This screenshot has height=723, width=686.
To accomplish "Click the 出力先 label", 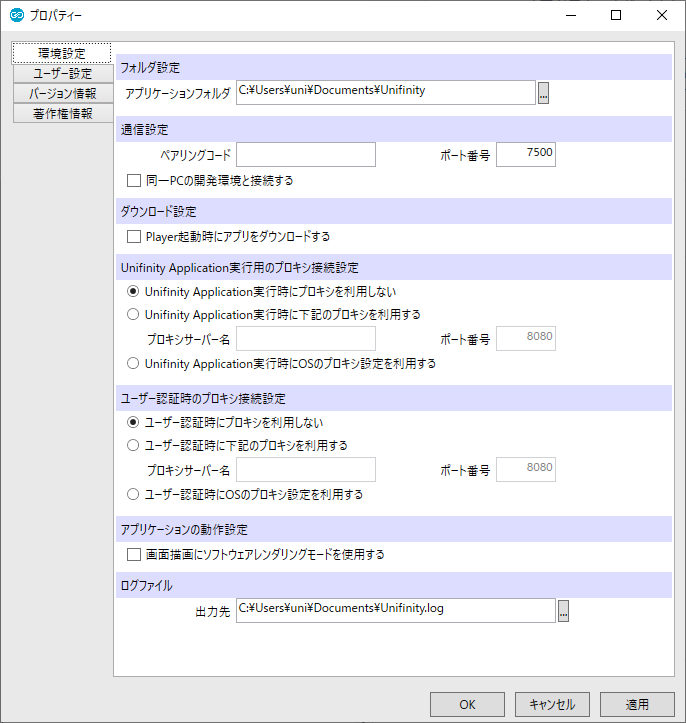I will [x=213, y=611].
